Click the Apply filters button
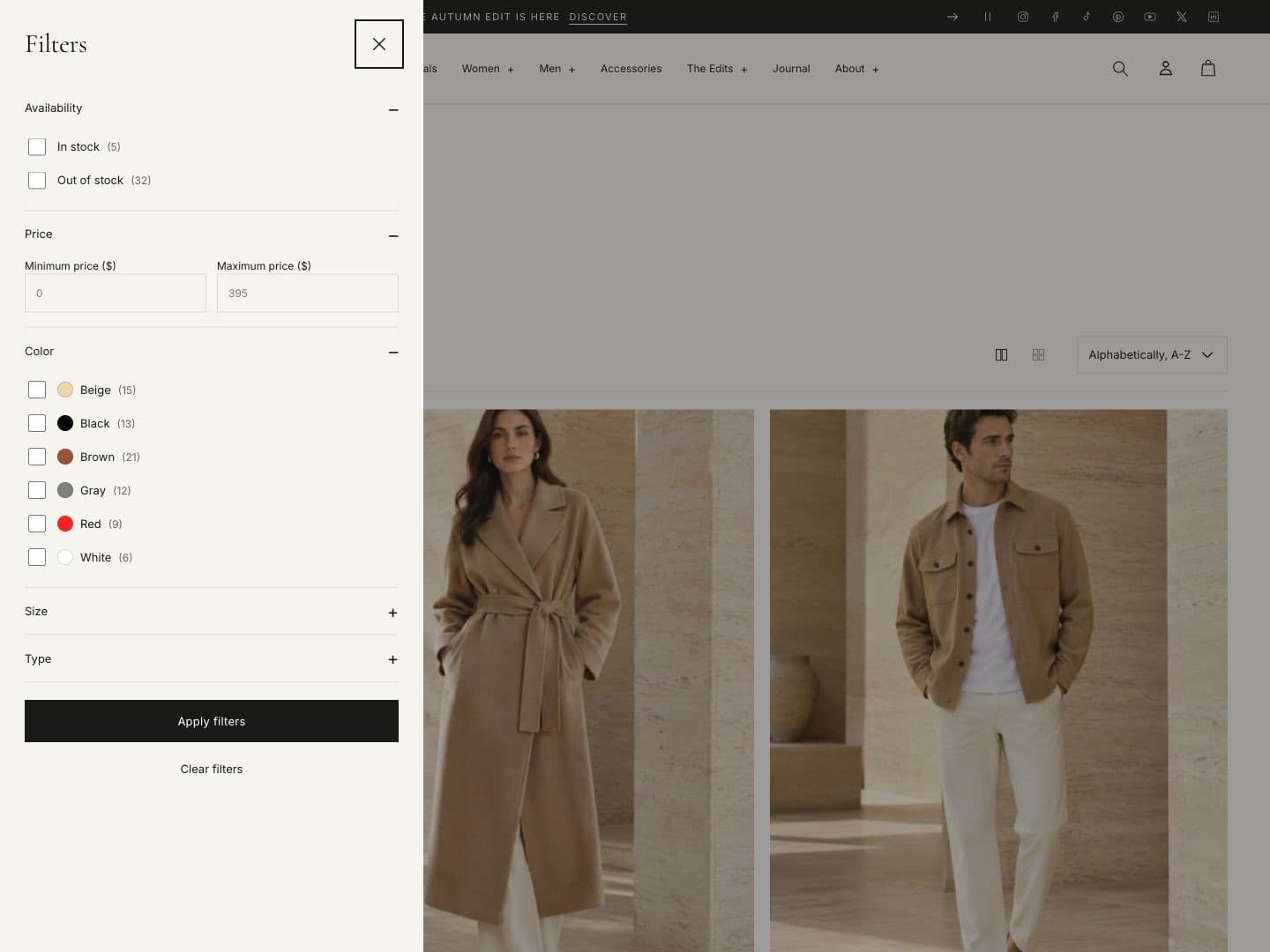The height and width of the screenshot is (952, 1270). pos(212,721)
